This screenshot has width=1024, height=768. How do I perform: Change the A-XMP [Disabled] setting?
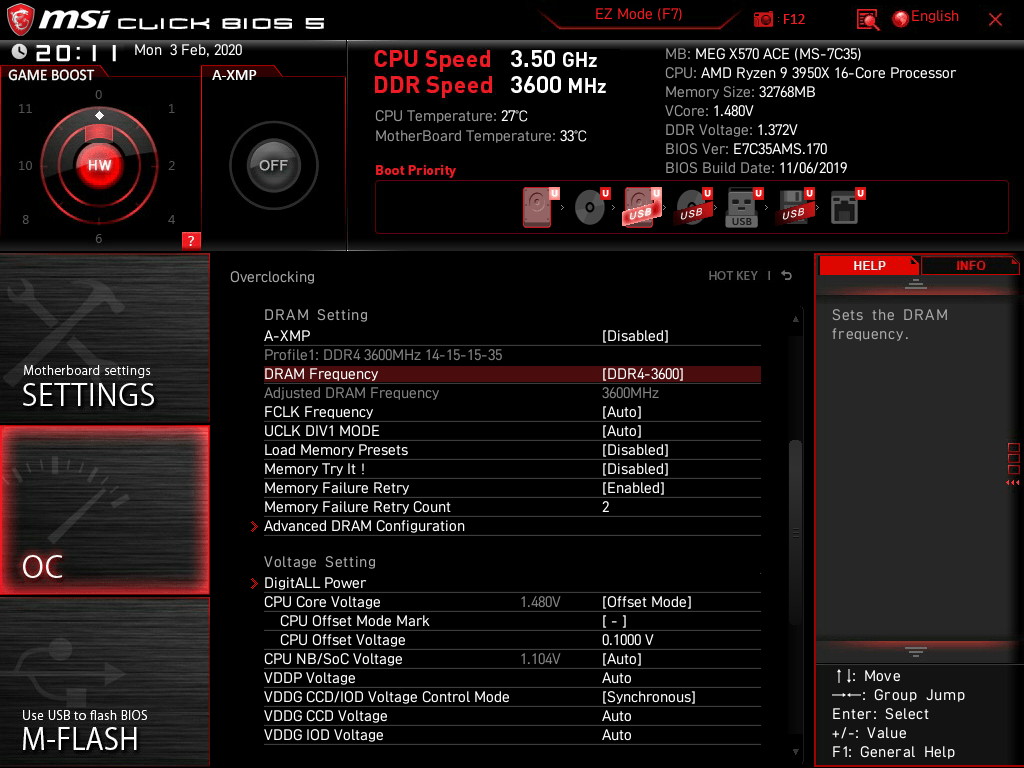(512, 336)
